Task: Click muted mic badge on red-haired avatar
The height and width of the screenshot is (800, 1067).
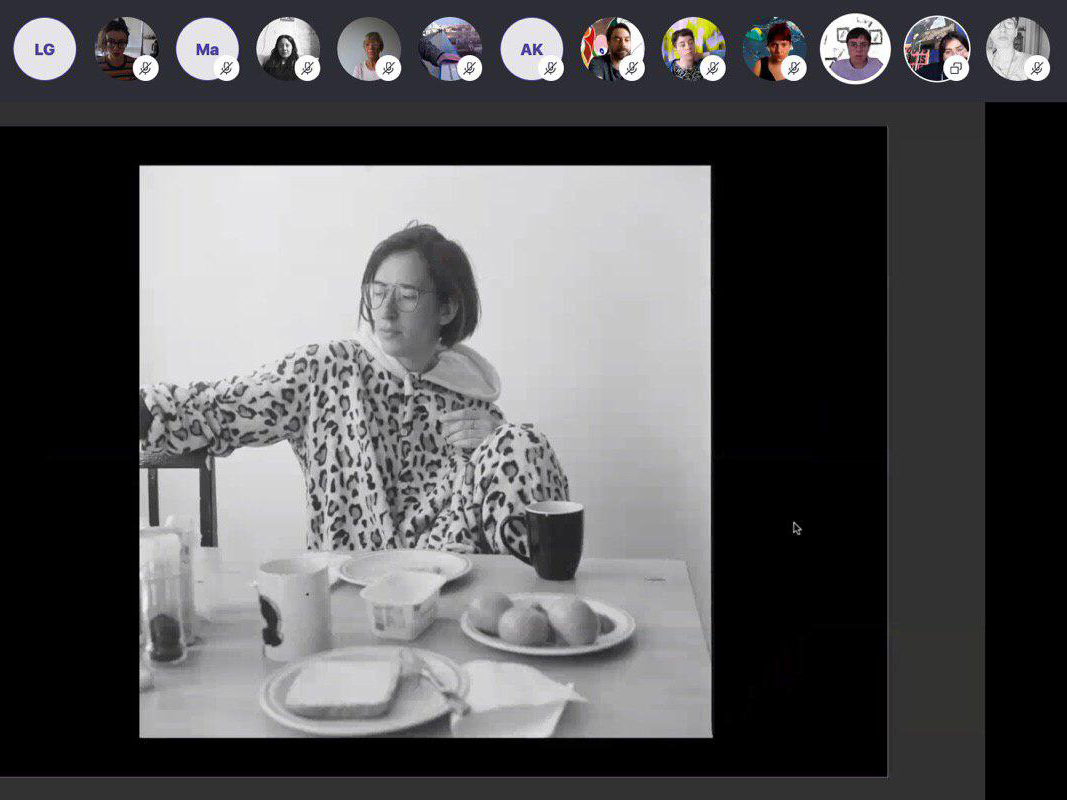Action: point(794,68)
